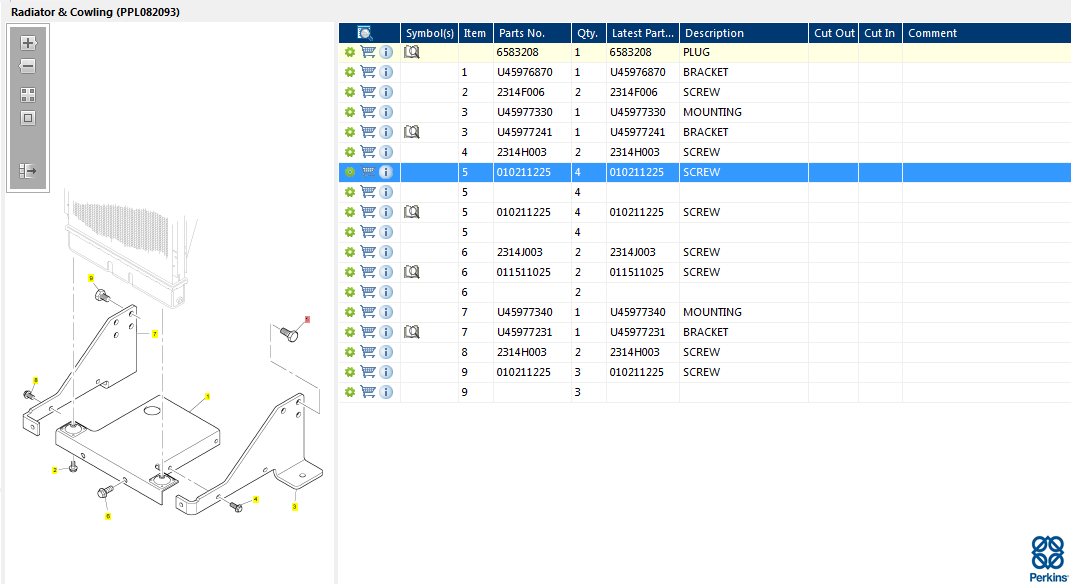Click callout 3 beneath right bracket
The image size is (1071, 584).
(294, 507)
